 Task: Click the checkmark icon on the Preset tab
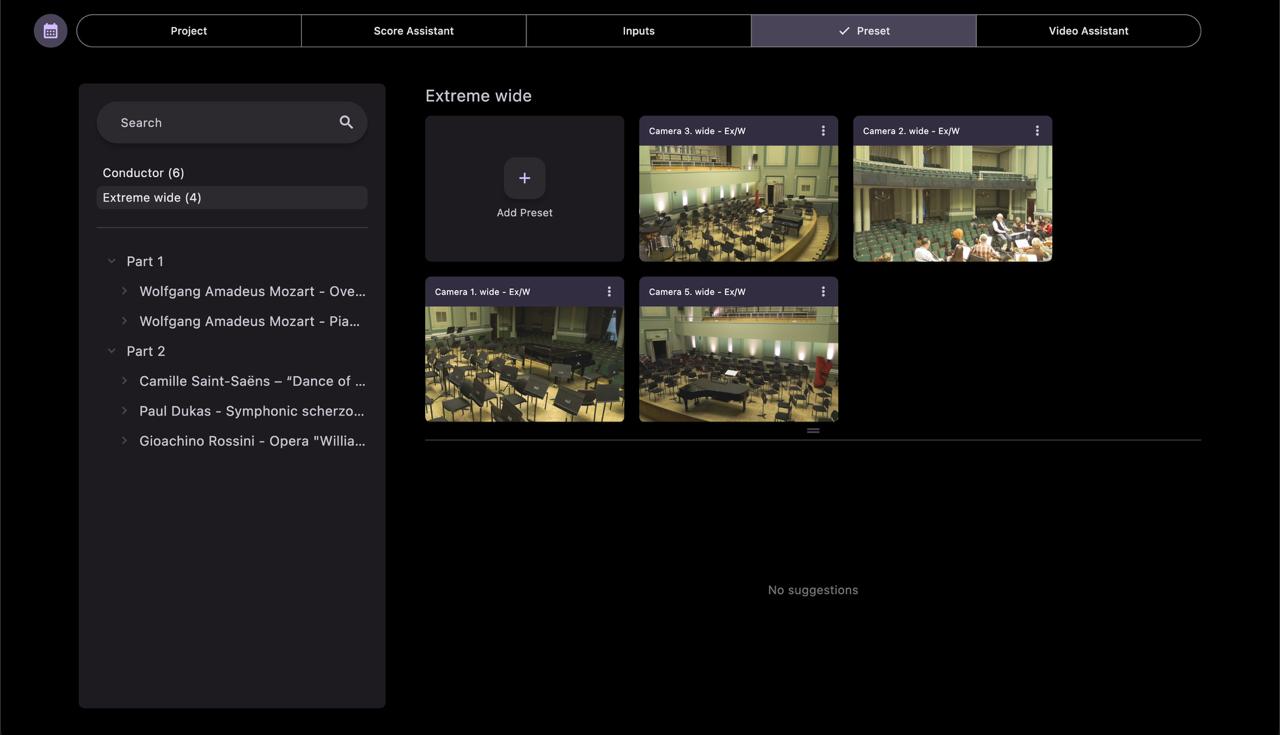841,29
